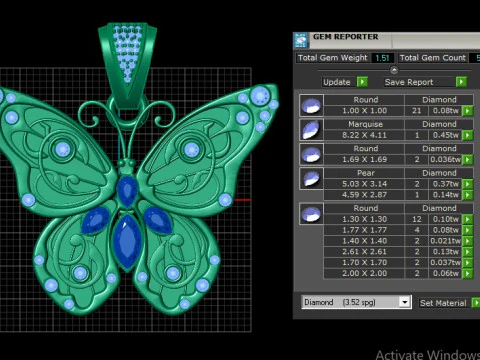Click the 0.37tw weight cell
Viewport: 480px width, 360px height.
pos(445,184)
